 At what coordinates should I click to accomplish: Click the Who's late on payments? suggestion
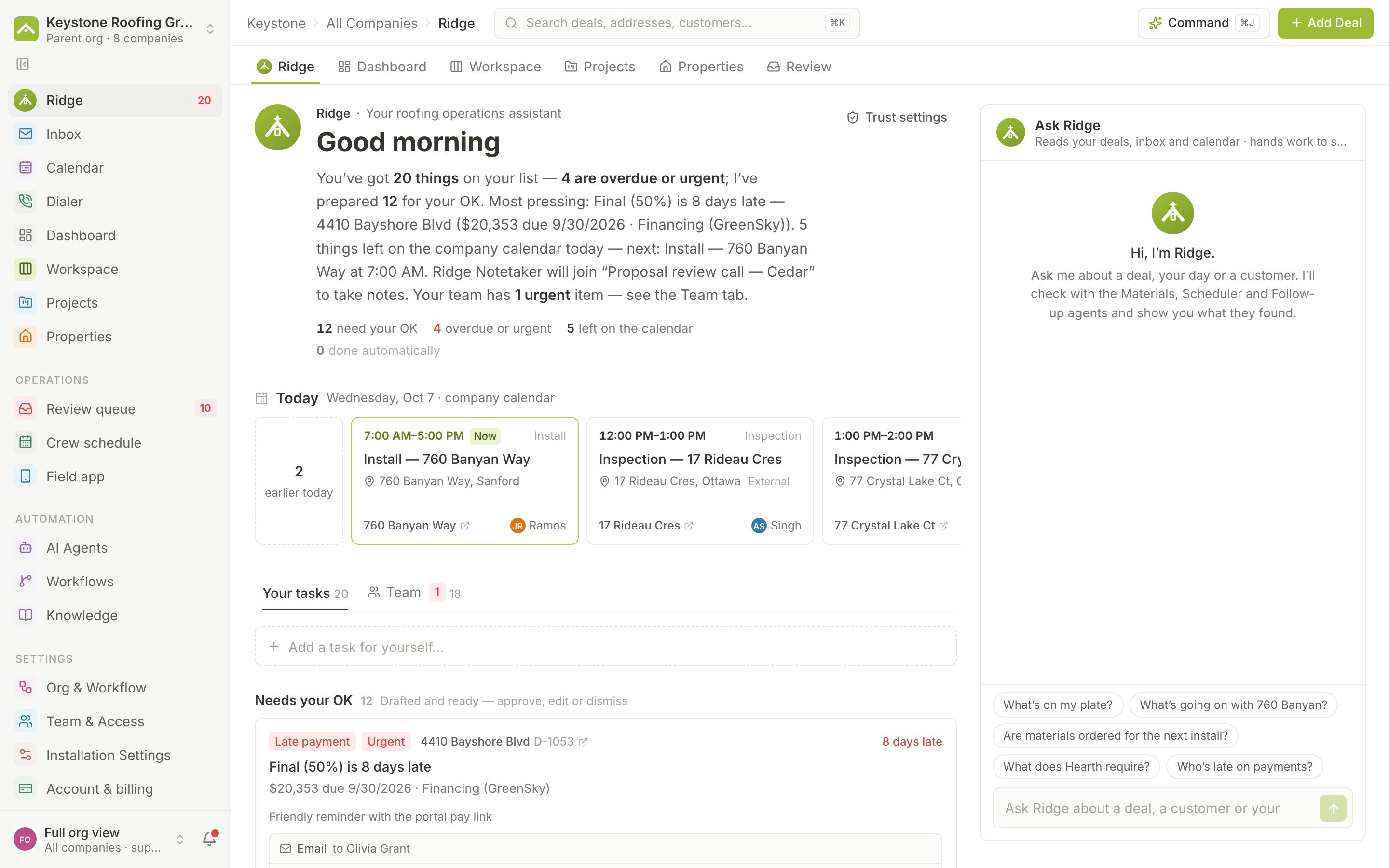tap(1244, 766)
